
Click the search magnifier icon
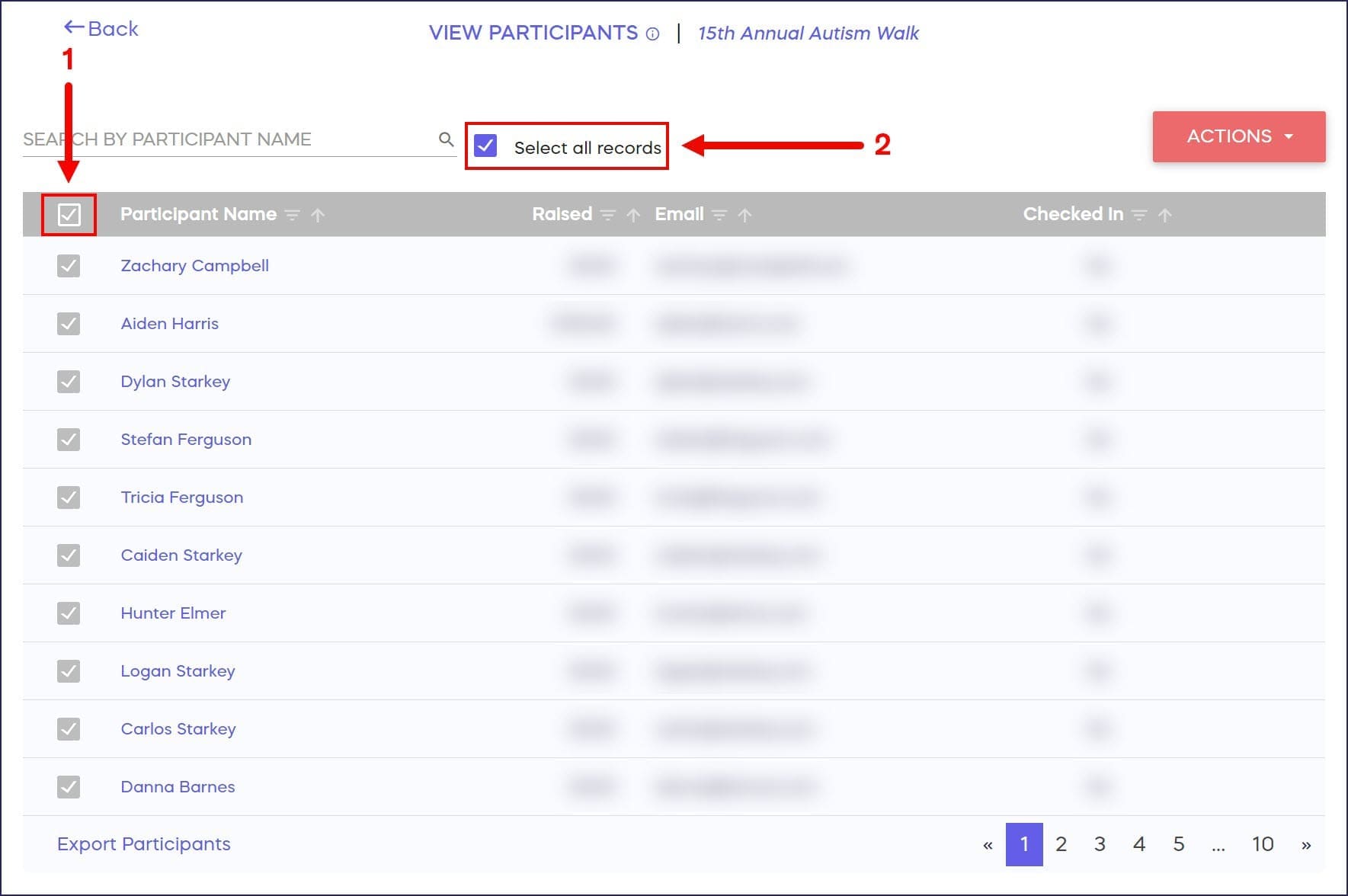pyautogui.click(x=446, y=139)
